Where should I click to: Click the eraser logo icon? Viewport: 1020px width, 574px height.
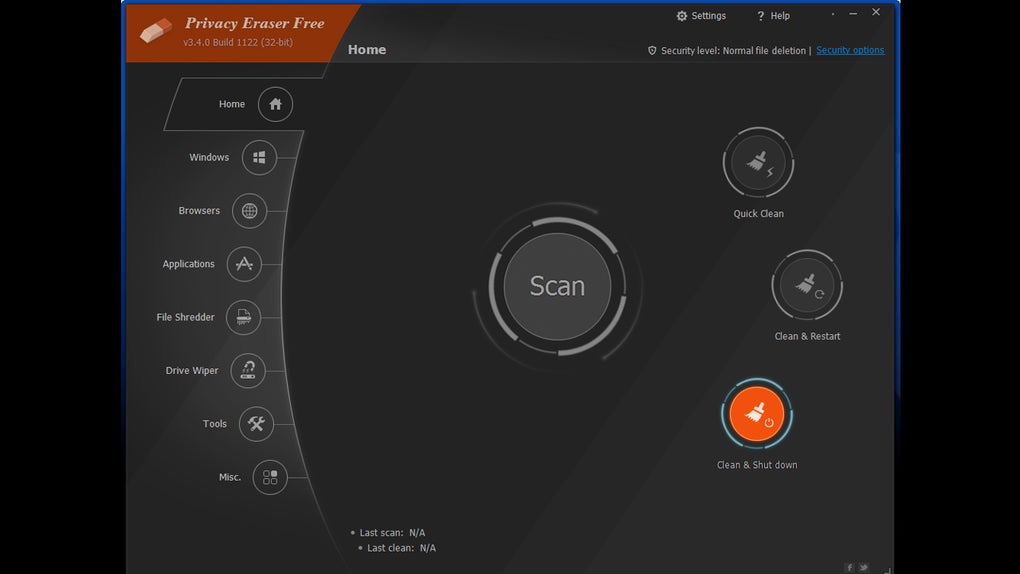(156, 30)
